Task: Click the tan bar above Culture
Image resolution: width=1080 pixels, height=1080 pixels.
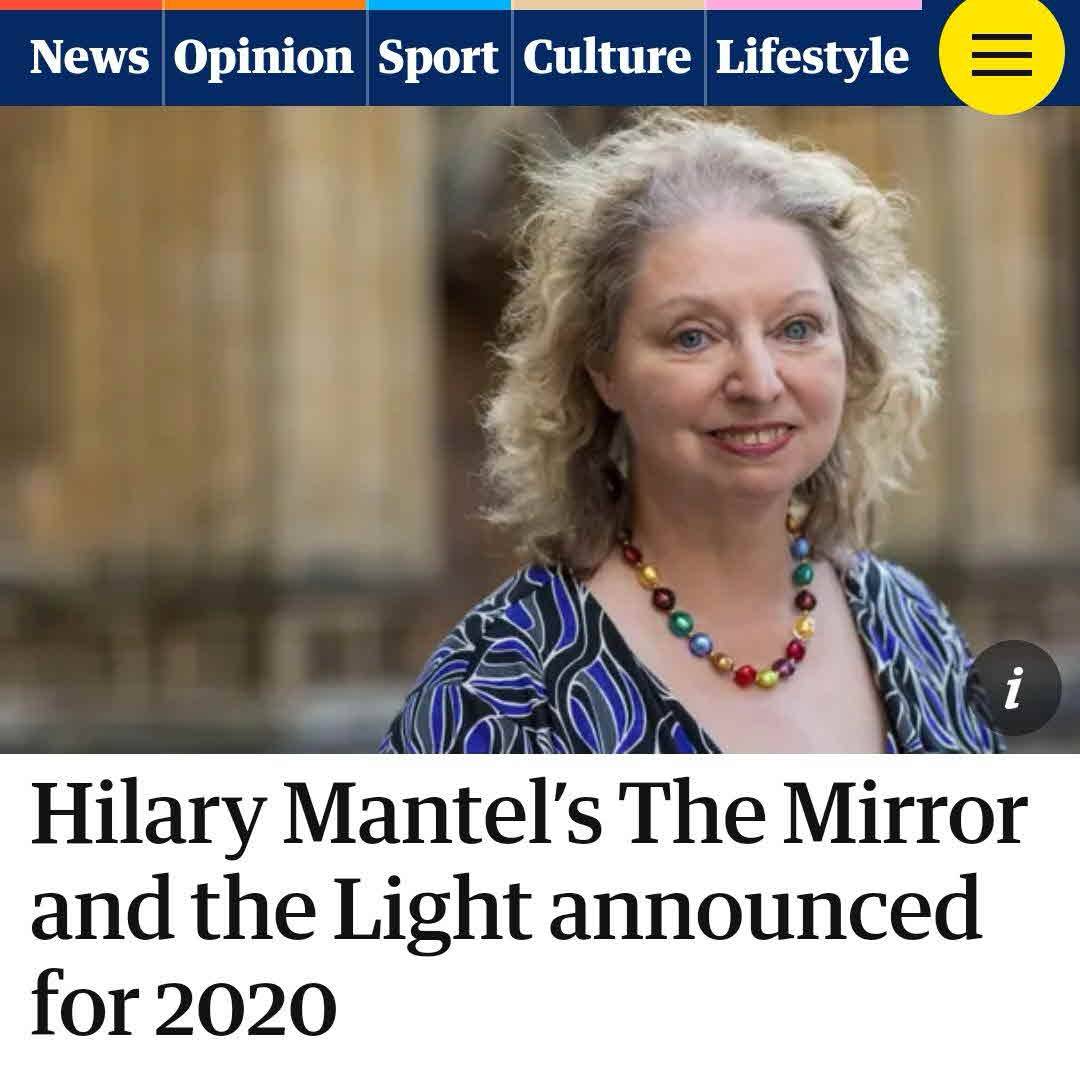Action: pos(609,5)
